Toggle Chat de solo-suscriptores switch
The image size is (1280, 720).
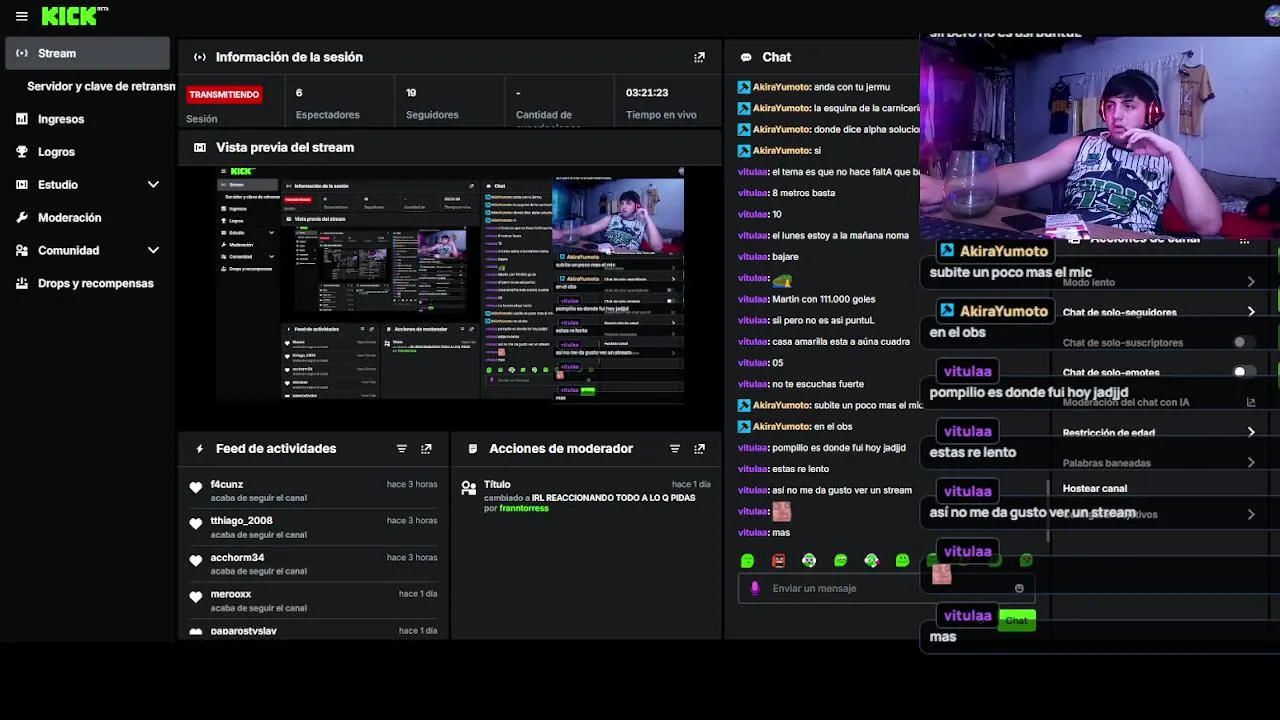coord(1242,342)
